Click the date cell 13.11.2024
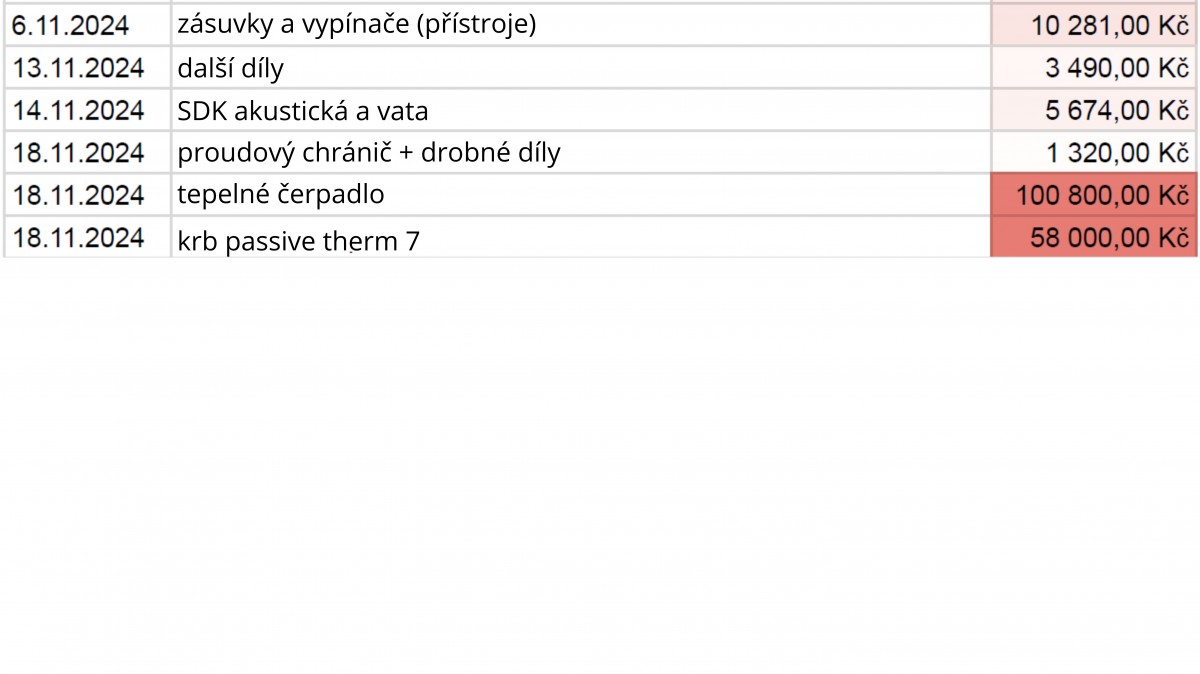1200x674 pixels. [88, 68]
